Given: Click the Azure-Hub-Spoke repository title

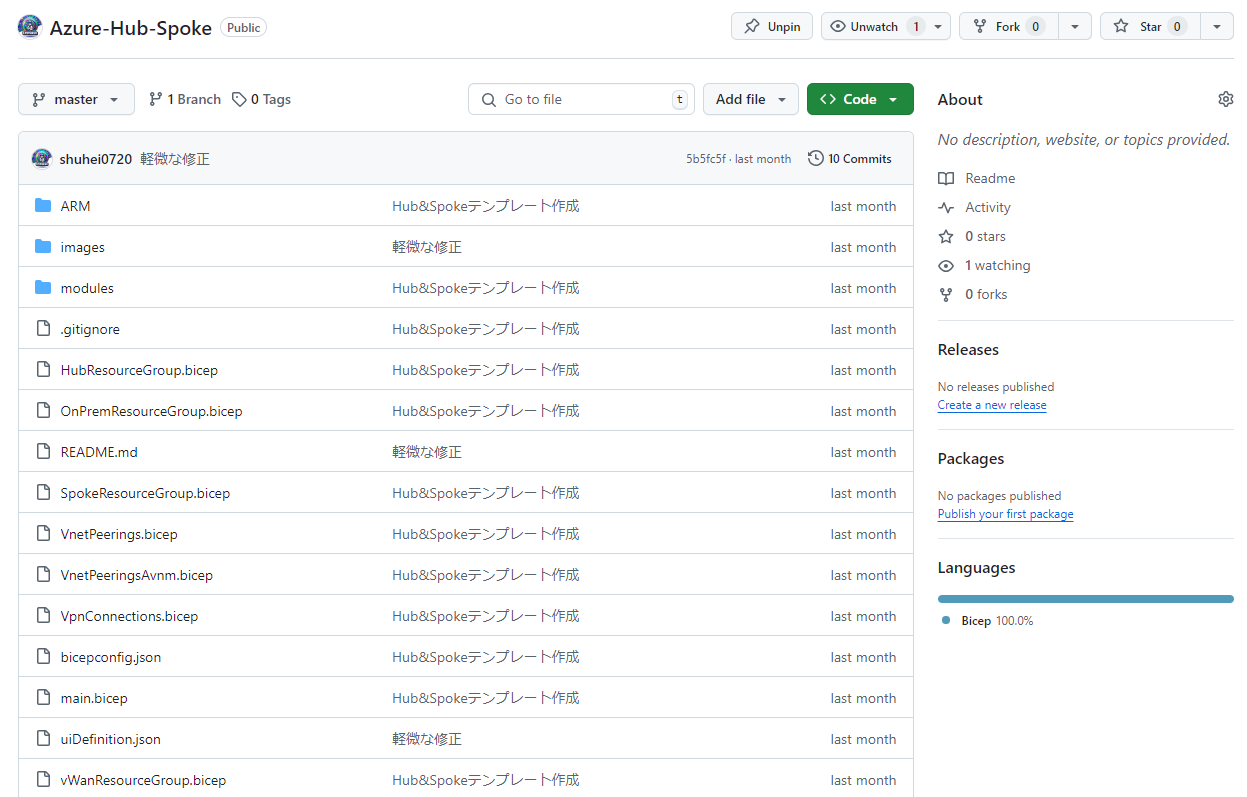Looking at the screenshot, I should click(x=130, y=28).
